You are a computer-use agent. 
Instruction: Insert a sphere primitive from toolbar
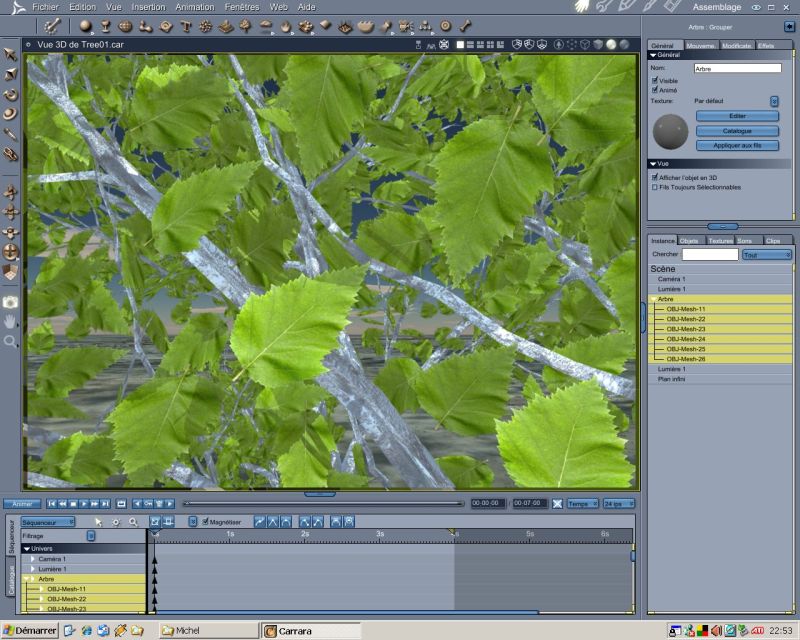point(85,26)
